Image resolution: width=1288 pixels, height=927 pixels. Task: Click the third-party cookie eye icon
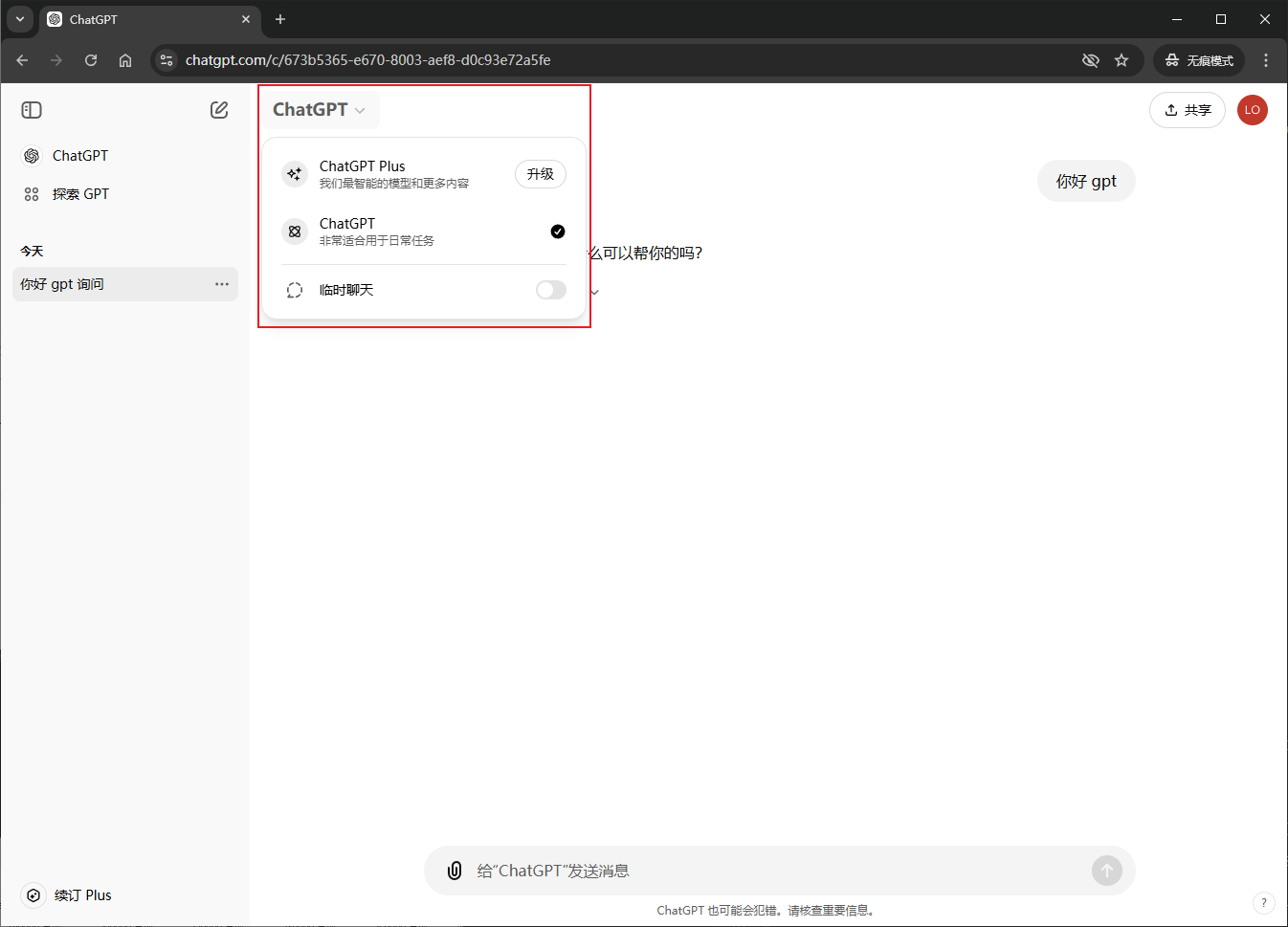(1090, 60)
